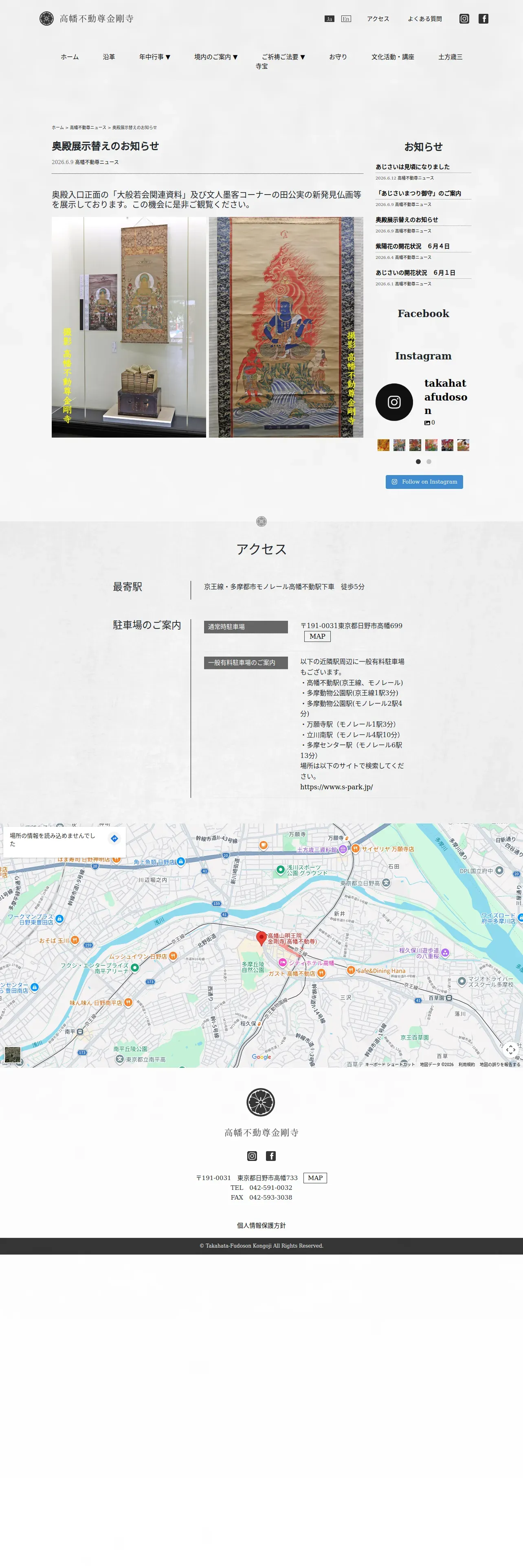Open the first Instagram feed thumbnail
Image resolution: width=523 pixels, height=1568 pixels.
point(383,445)
